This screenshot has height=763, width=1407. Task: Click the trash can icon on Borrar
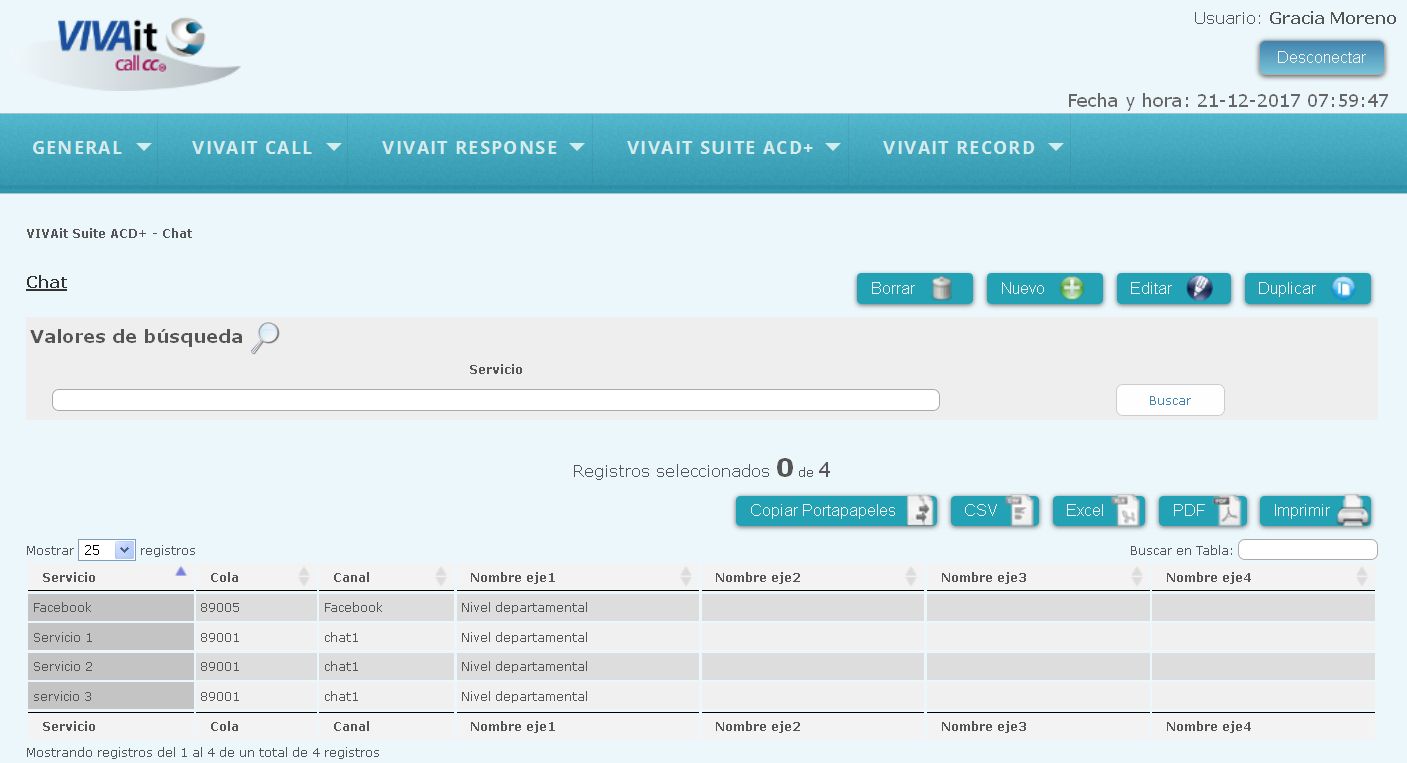[x=941, y=289]
